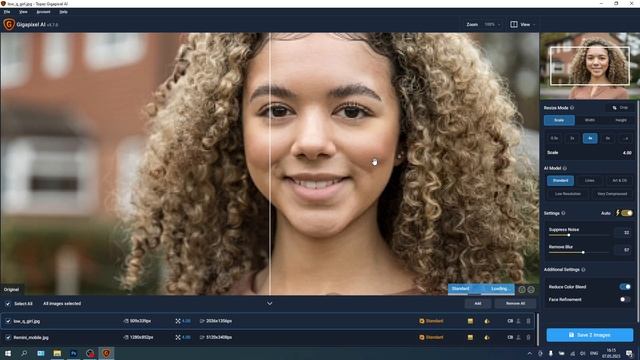Show hidden system tray icons

pyautogui.click(x=529, y=353)
